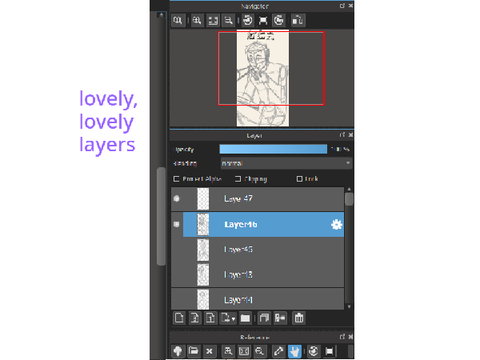Enable the Protect Alpha checkbox
480x360 pixels.
coord(176,179)
